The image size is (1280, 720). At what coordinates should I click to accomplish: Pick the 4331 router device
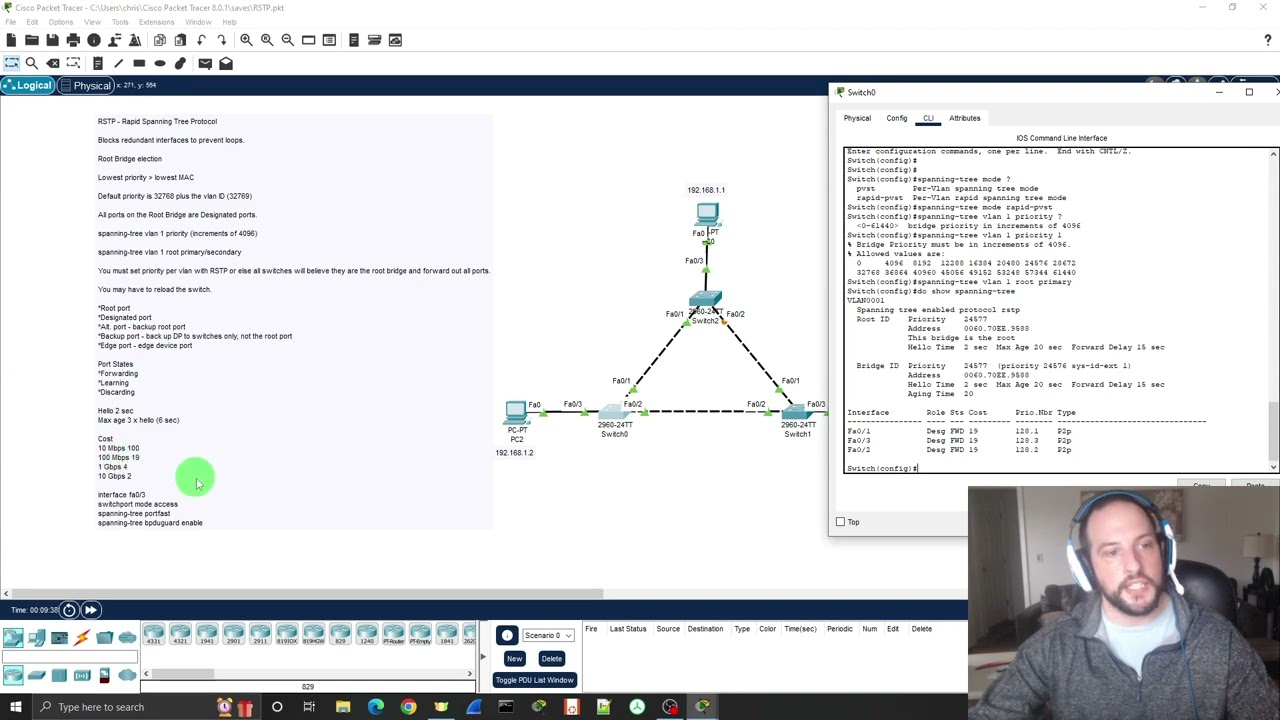tap(153, 634)
